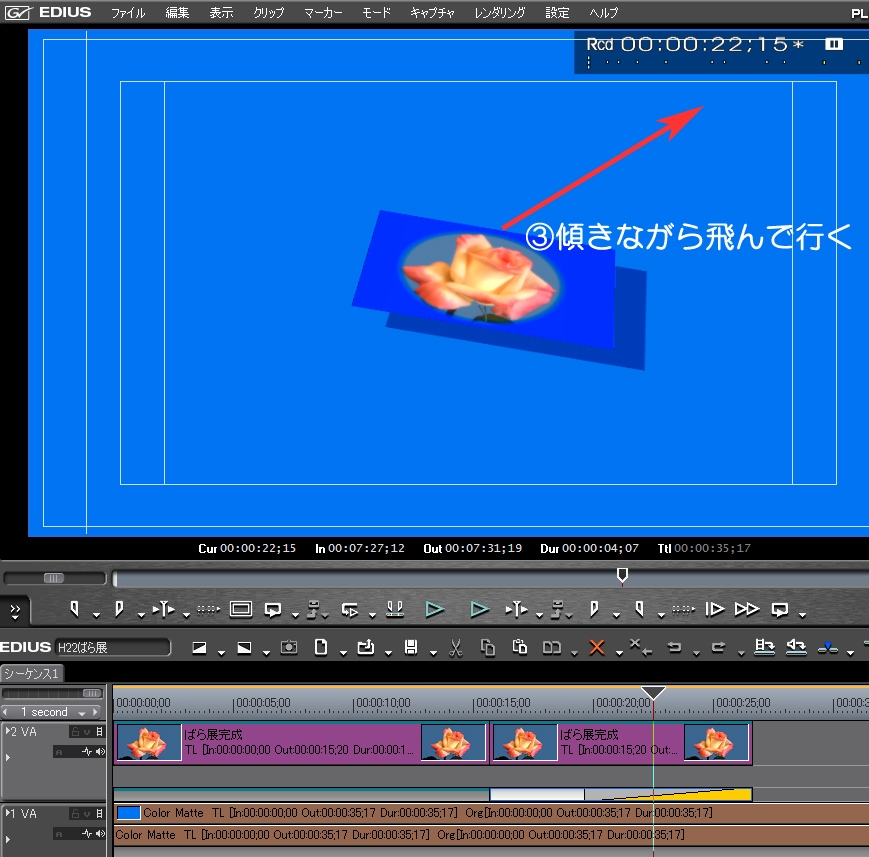Viewport: 869px width, 857px height.
Task: Open the クリップ menu
Action: click(268, 13)
